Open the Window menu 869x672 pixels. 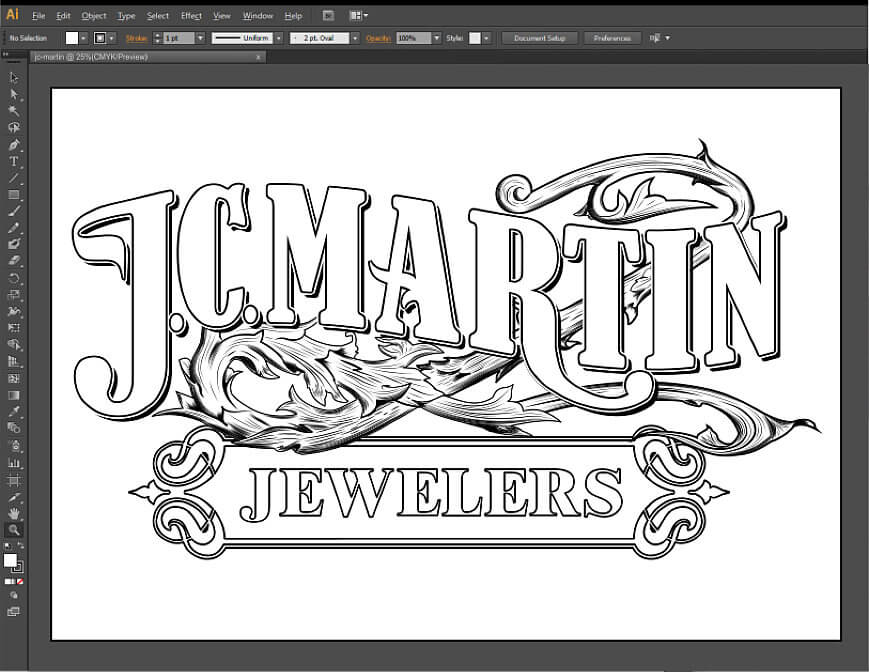(x=258, y=16)
